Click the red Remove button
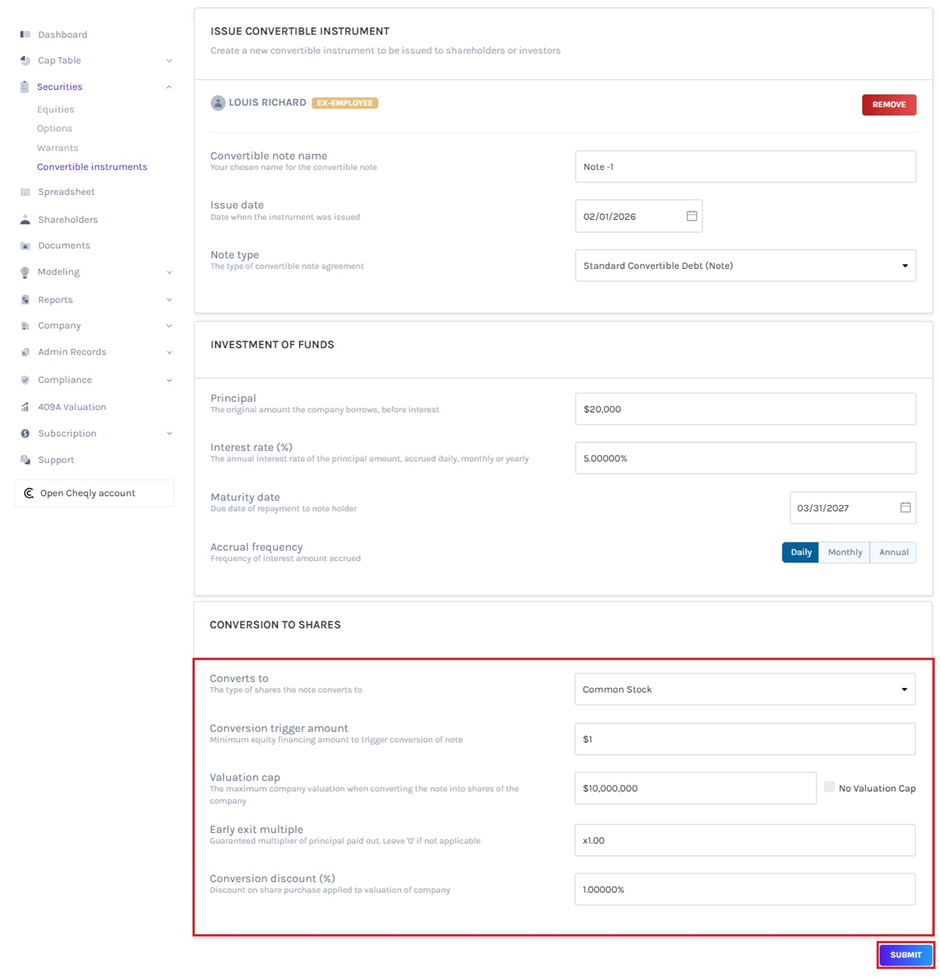The height and width of the screenshot is (978, 940). pyautogui.click(x=888, y=104)
